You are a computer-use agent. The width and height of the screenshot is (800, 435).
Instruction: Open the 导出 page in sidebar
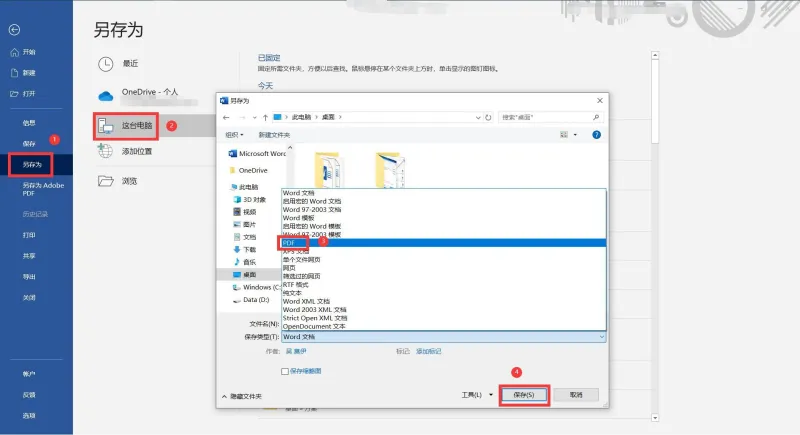coord(29,277)
